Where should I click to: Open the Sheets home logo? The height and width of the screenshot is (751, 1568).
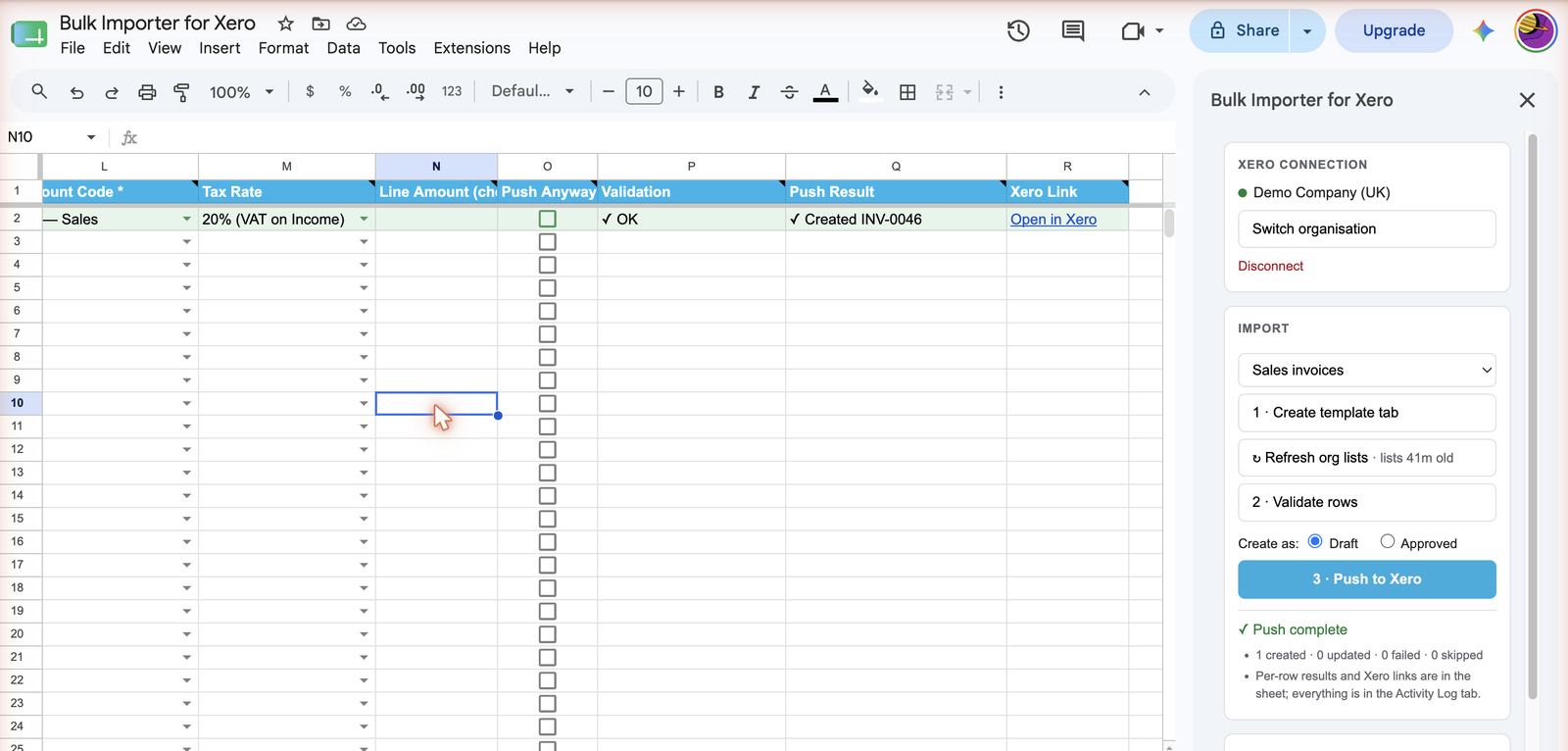[x=29, y=33]
